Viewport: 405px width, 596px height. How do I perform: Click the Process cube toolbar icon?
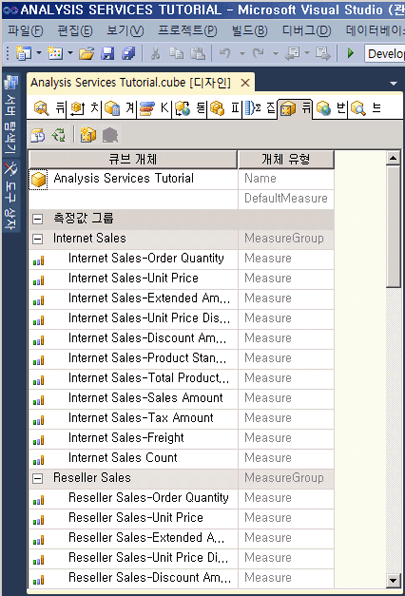pos(38,135)
